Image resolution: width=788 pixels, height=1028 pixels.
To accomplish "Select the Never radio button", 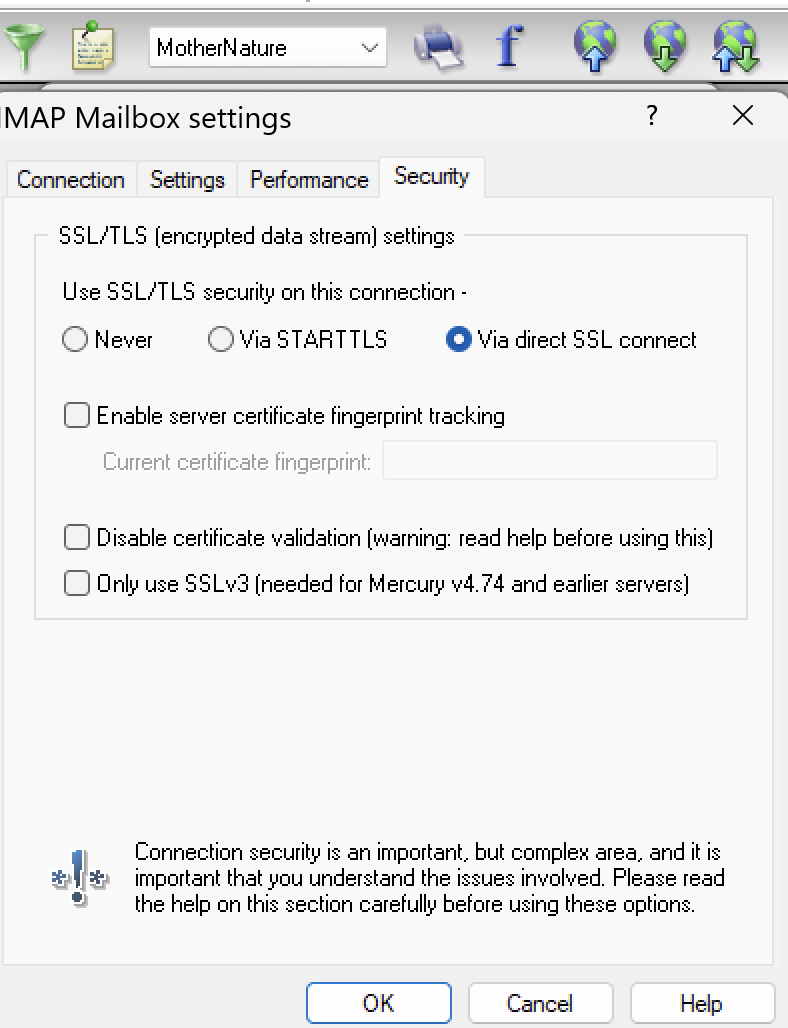I will pos(76,340).
